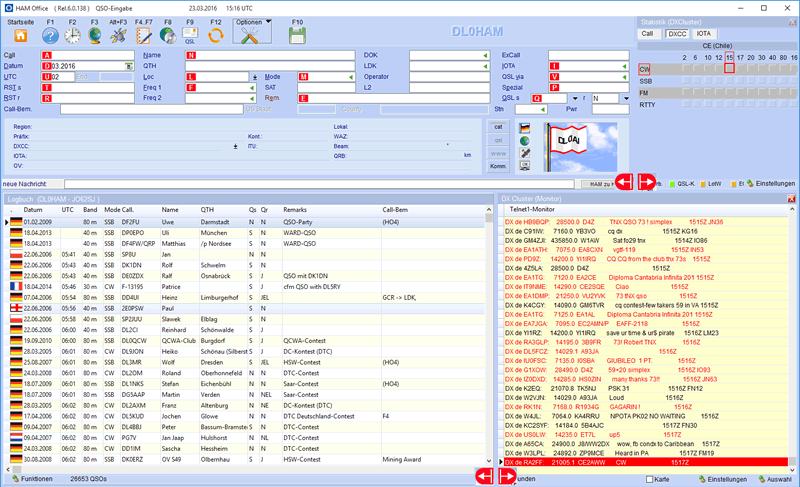Open calendar picker in Datum field

129,66
